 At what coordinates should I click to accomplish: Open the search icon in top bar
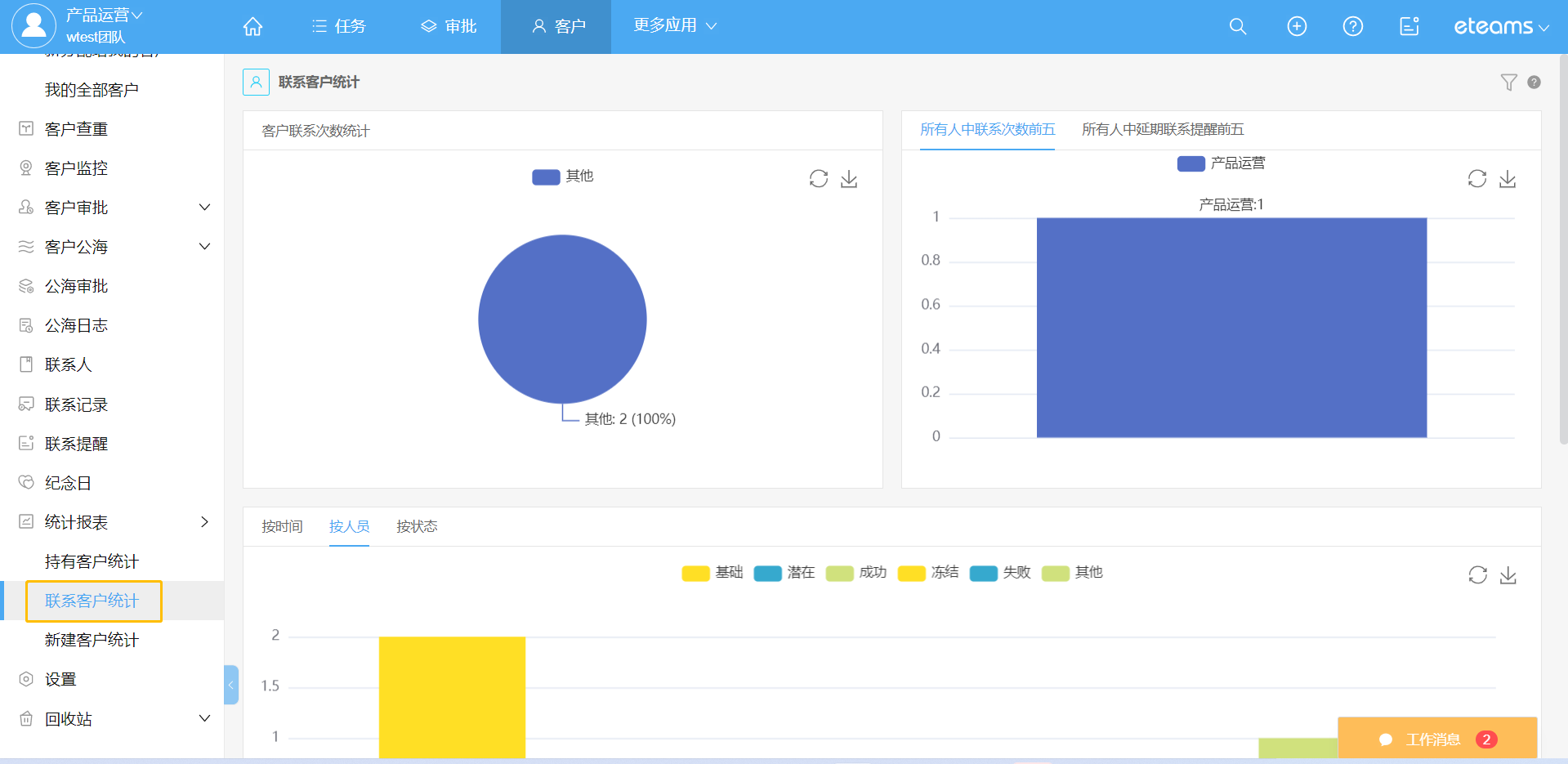1238,27
